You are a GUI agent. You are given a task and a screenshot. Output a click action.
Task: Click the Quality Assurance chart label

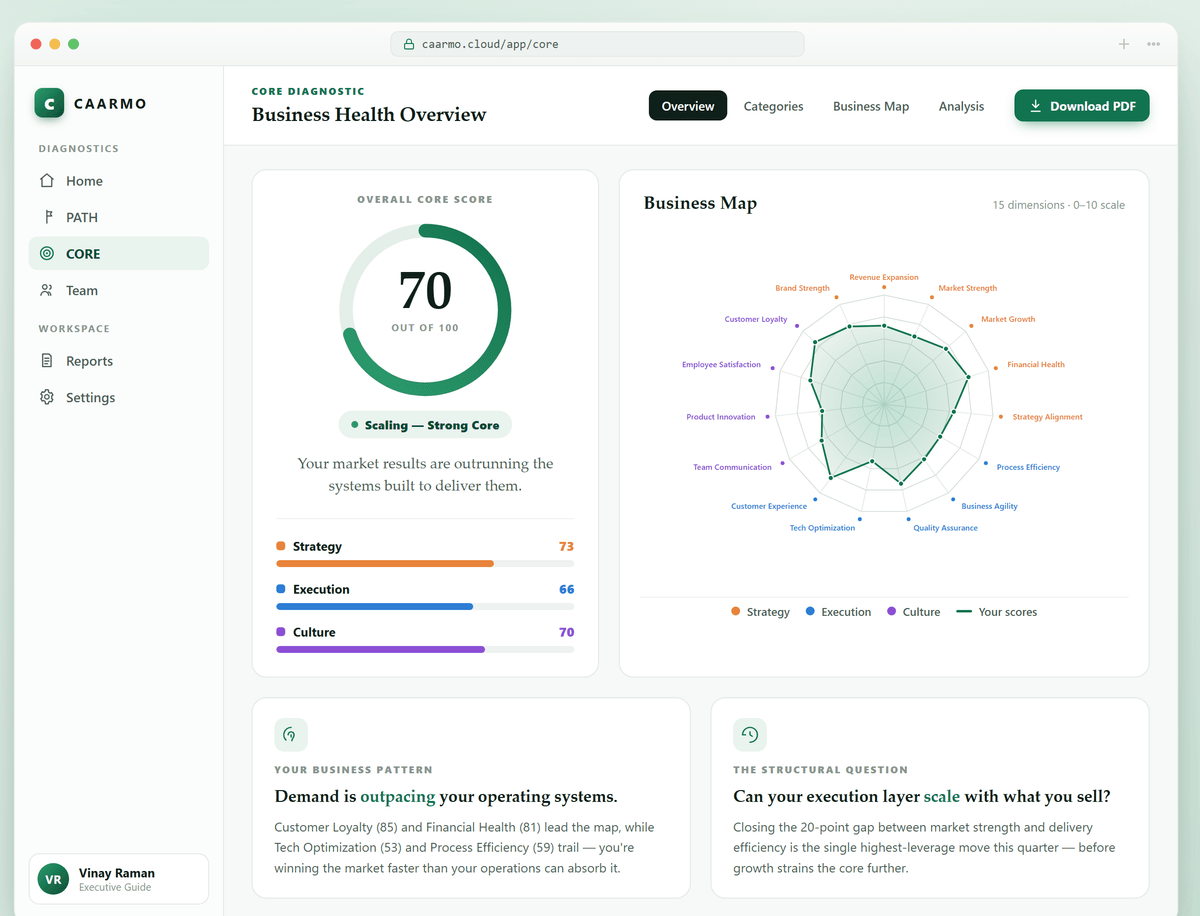945,528
